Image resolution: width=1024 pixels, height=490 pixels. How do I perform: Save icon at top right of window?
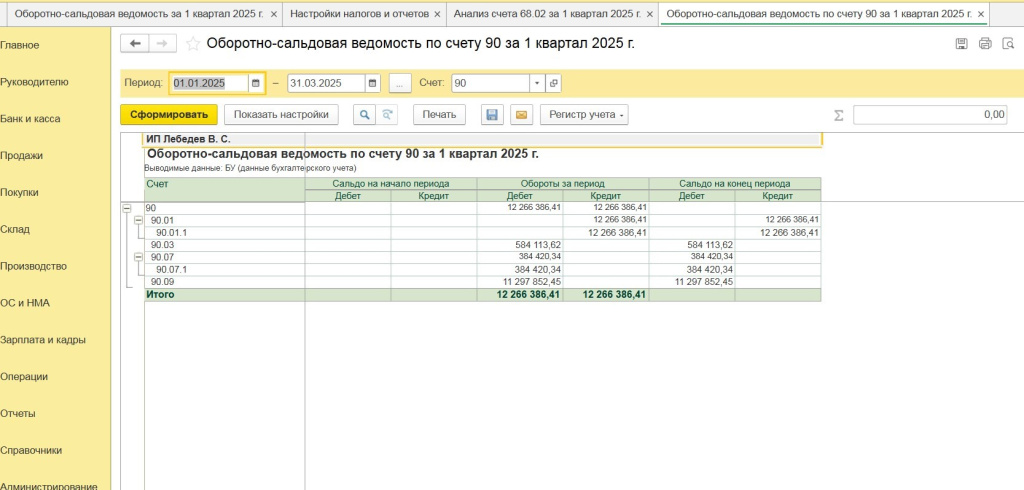[x=961, y=44]
